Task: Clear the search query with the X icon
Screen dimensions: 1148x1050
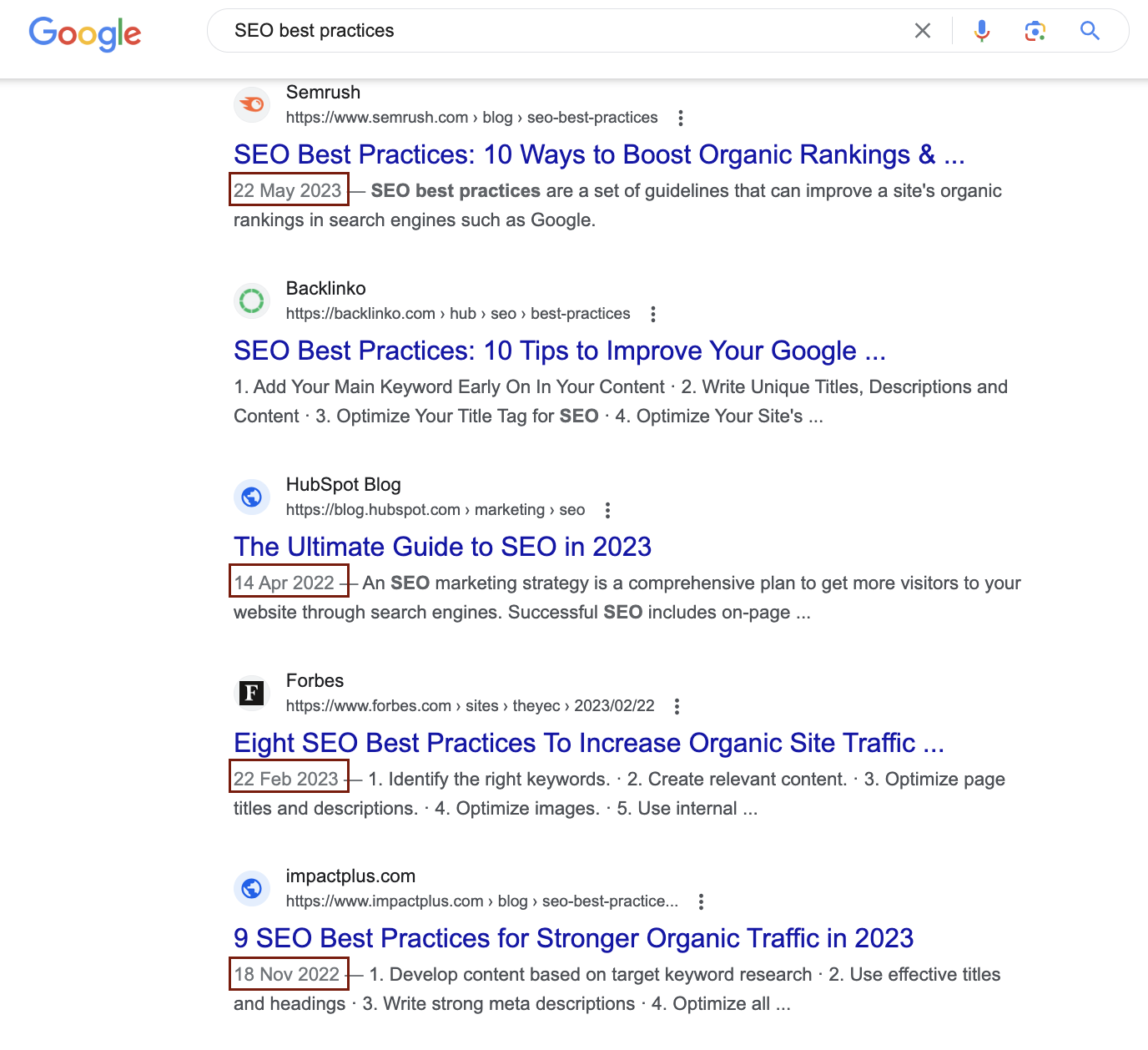Action: click(923, 31)
